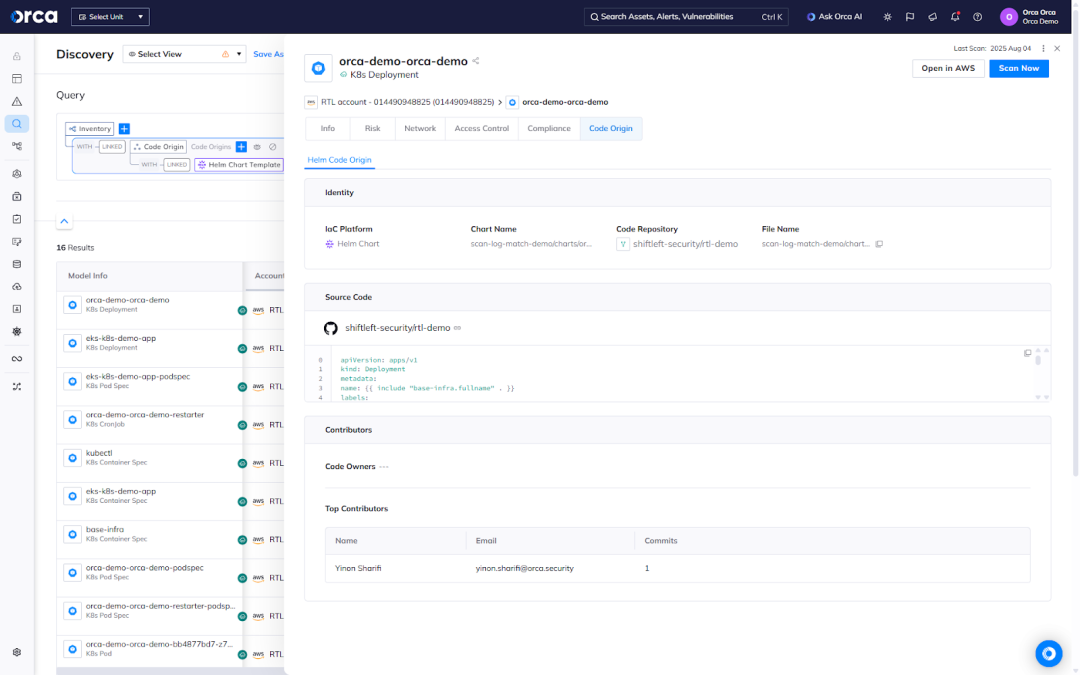Select the eks-k8s-demo-app K8s Deployment row
This screenshot has width=1080, height=675.
tap(150, 348)
